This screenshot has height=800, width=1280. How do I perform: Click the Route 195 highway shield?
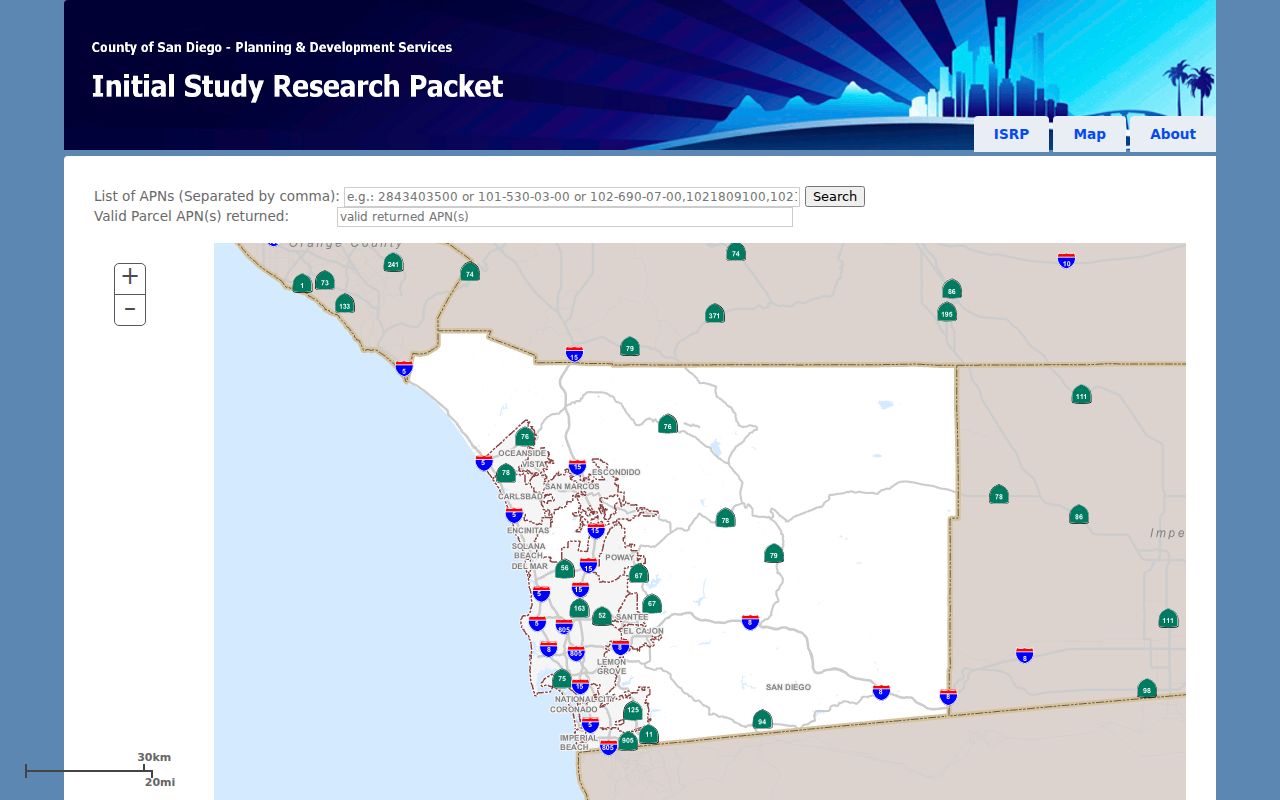point(947,312)
